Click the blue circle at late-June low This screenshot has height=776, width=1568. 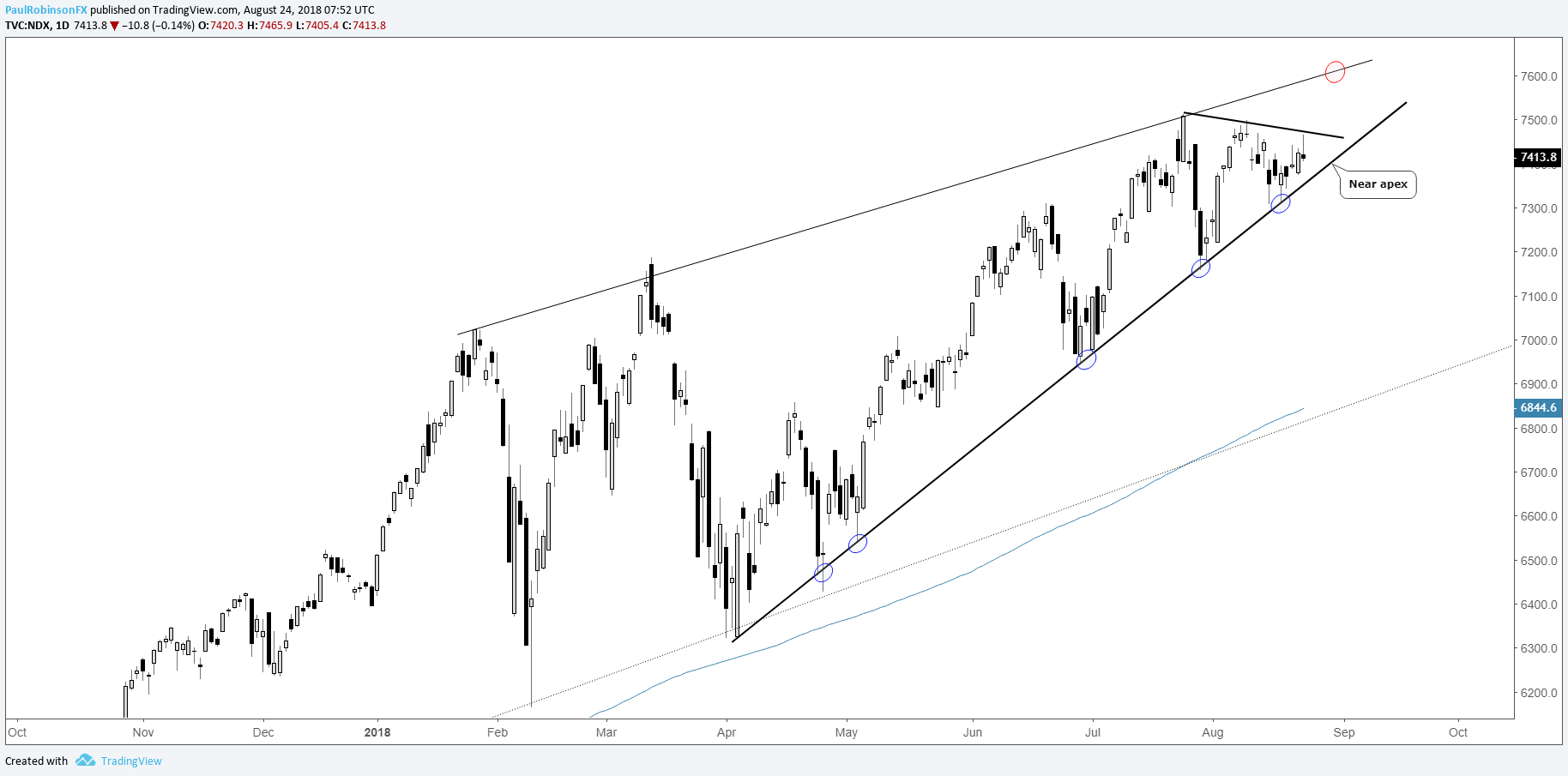pos(1086,359)
